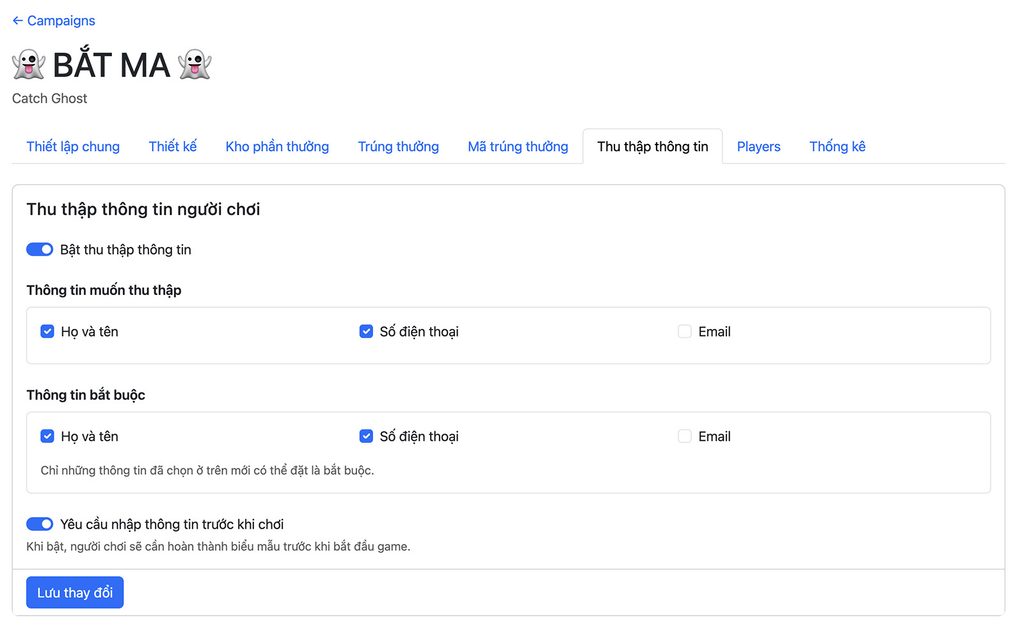Click the BẮT MA campaign title
The height and width of the screenshot is (638, 1024).
[112, 65]
